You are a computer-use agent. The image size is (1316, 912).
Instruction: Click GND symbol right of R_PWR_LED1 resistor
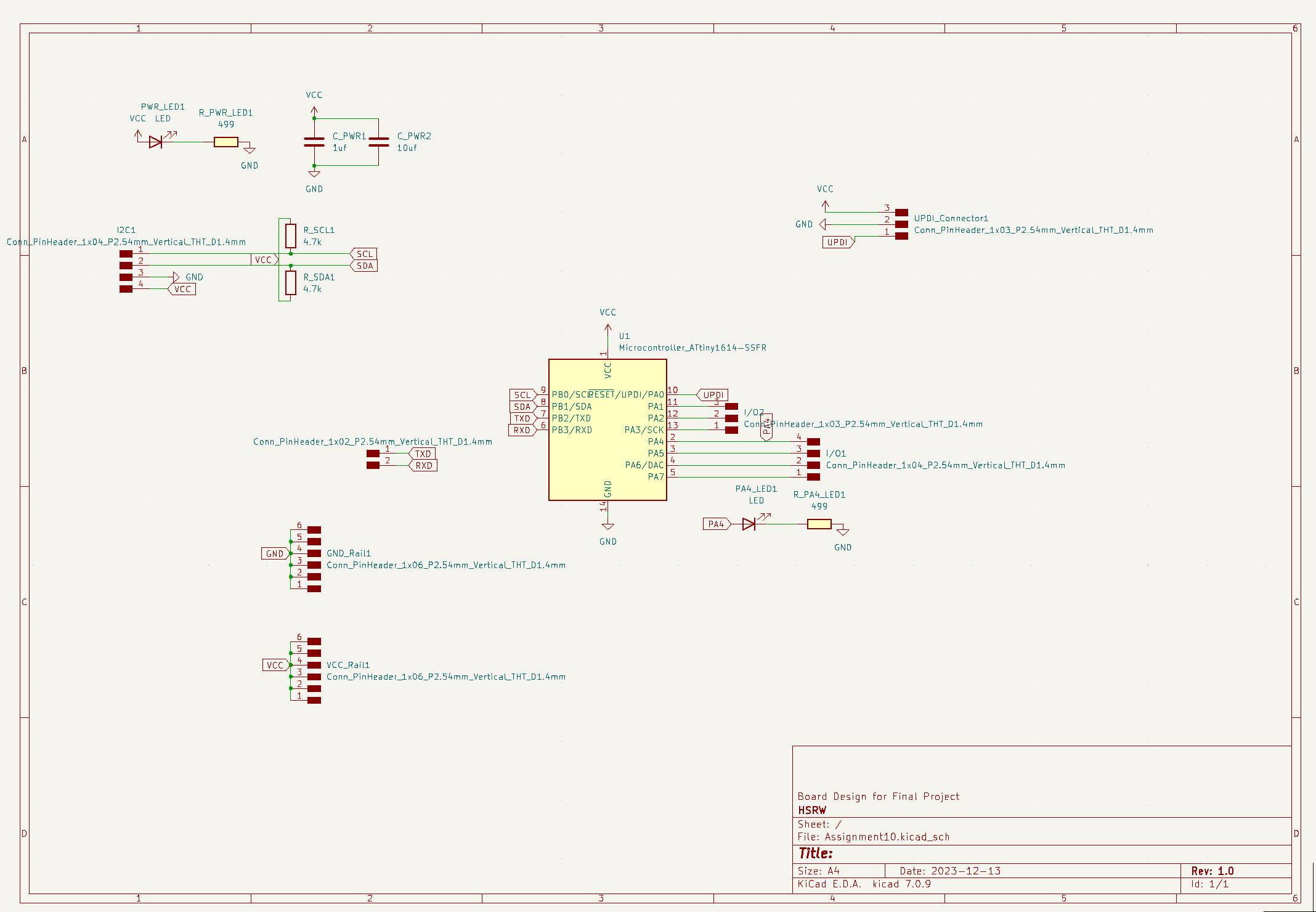tap(250, 149)
